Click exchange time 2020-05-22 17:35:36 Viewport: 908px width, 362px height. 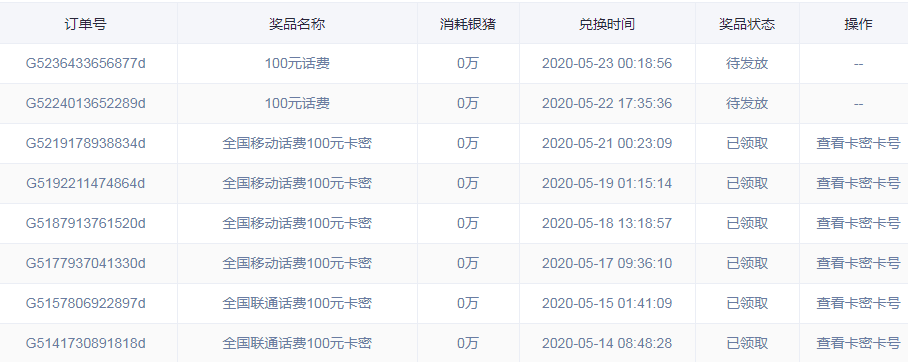607,103
